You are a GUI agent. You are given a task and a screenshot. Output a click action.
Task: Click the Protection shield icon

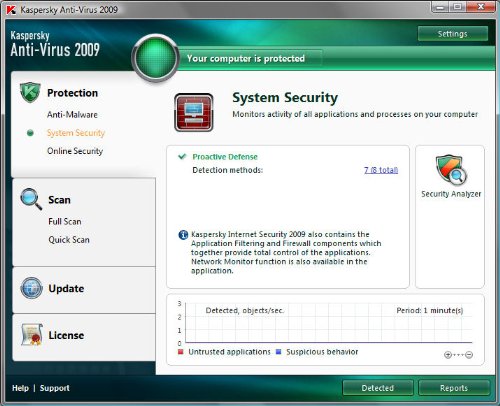[30, 92]
